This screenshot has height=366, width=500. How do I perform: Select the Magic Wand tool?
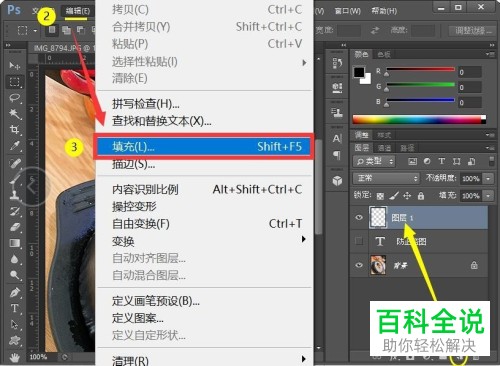(x=15, y=114)
